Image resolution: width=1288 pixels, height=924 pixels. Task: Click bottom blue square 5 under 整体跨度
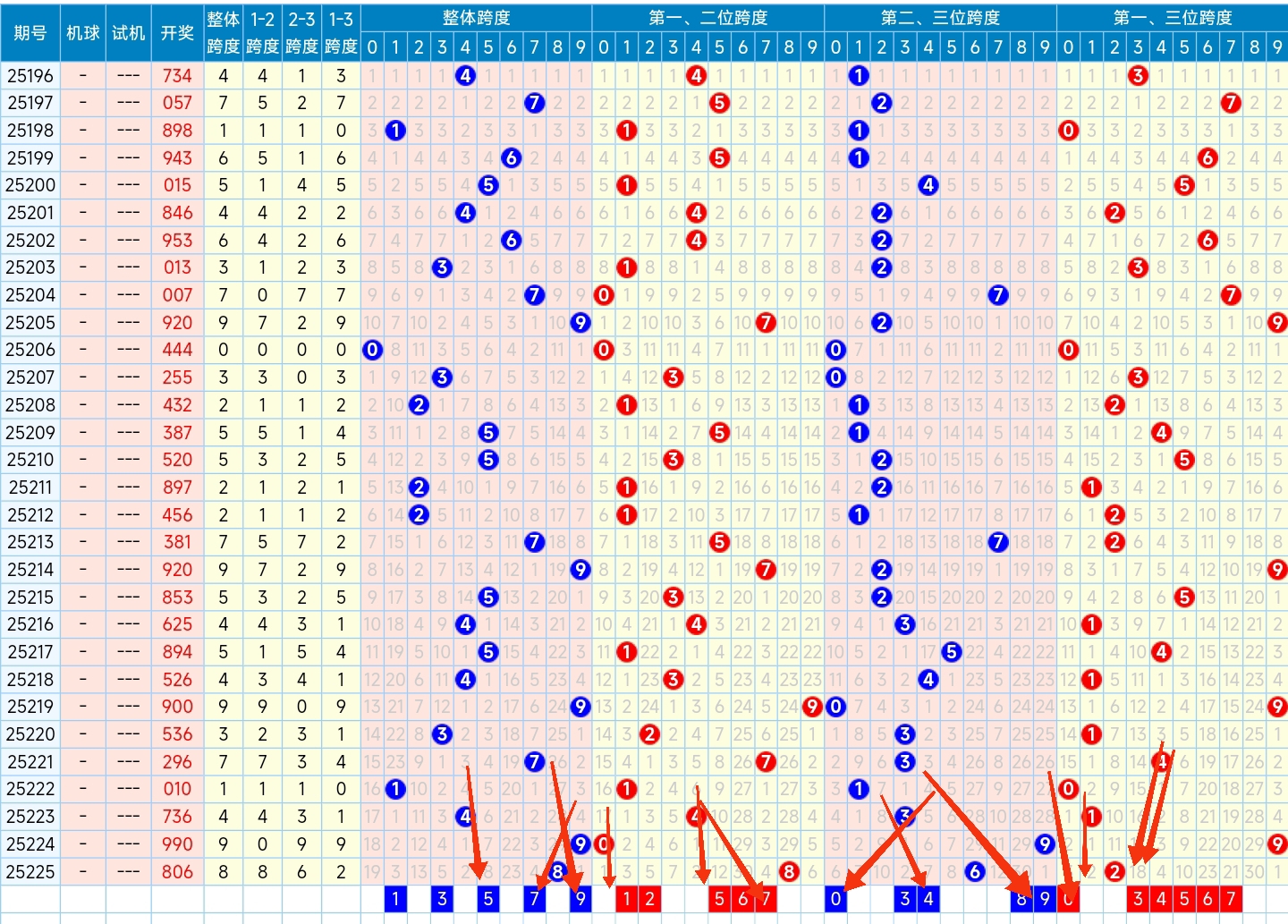tap(488, 899)
